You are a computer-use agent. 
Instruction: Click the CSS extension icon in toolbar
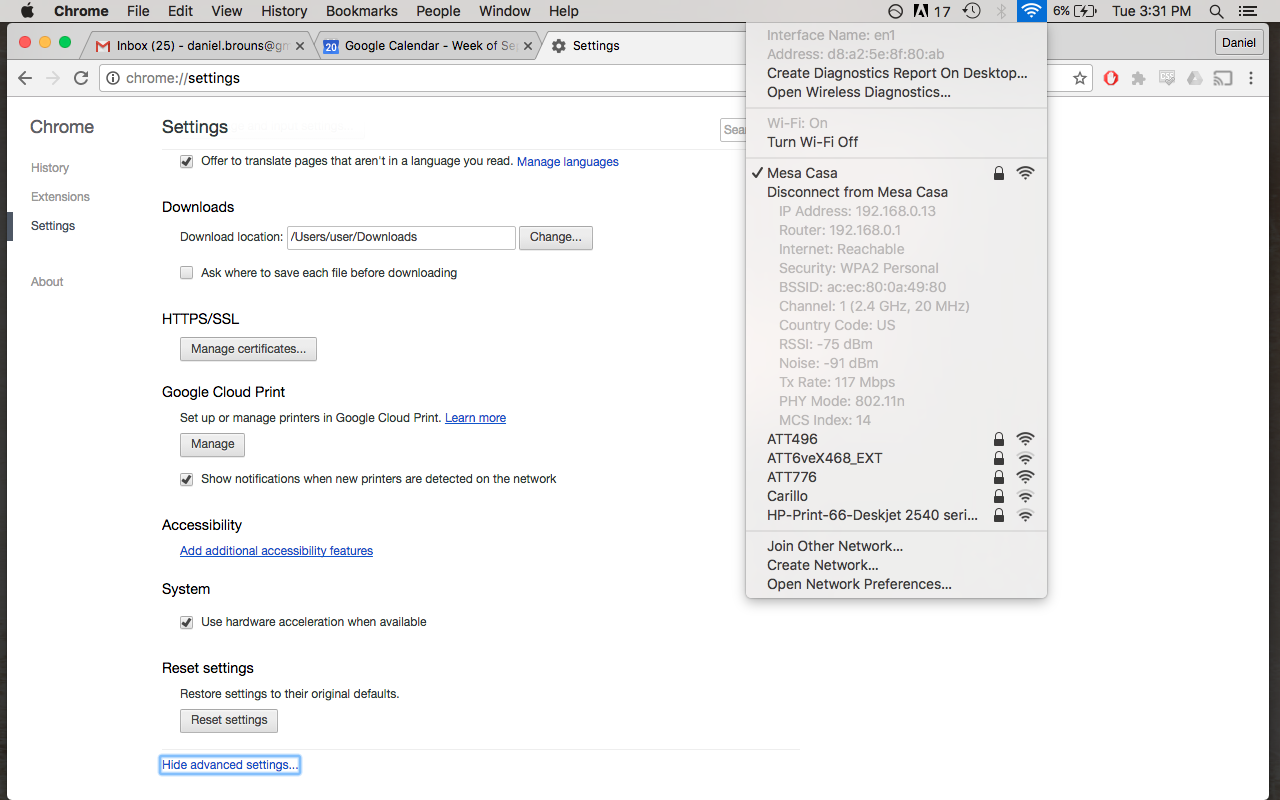click(1166, 78)
